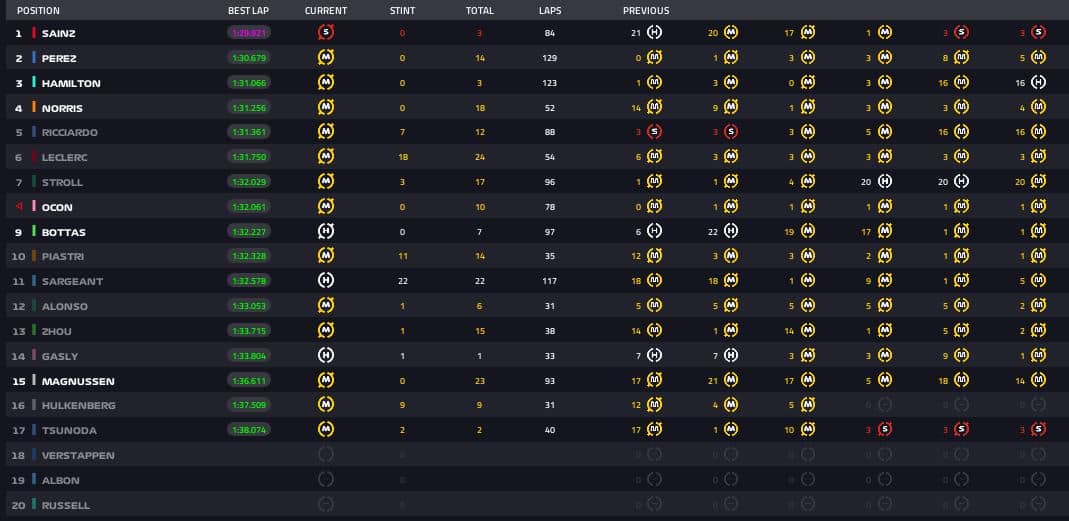Image resolution: width=1069 pixels, height=521 pixels.
Task: Click the red team color bar beside Sainz
Action: click(33, 33)
